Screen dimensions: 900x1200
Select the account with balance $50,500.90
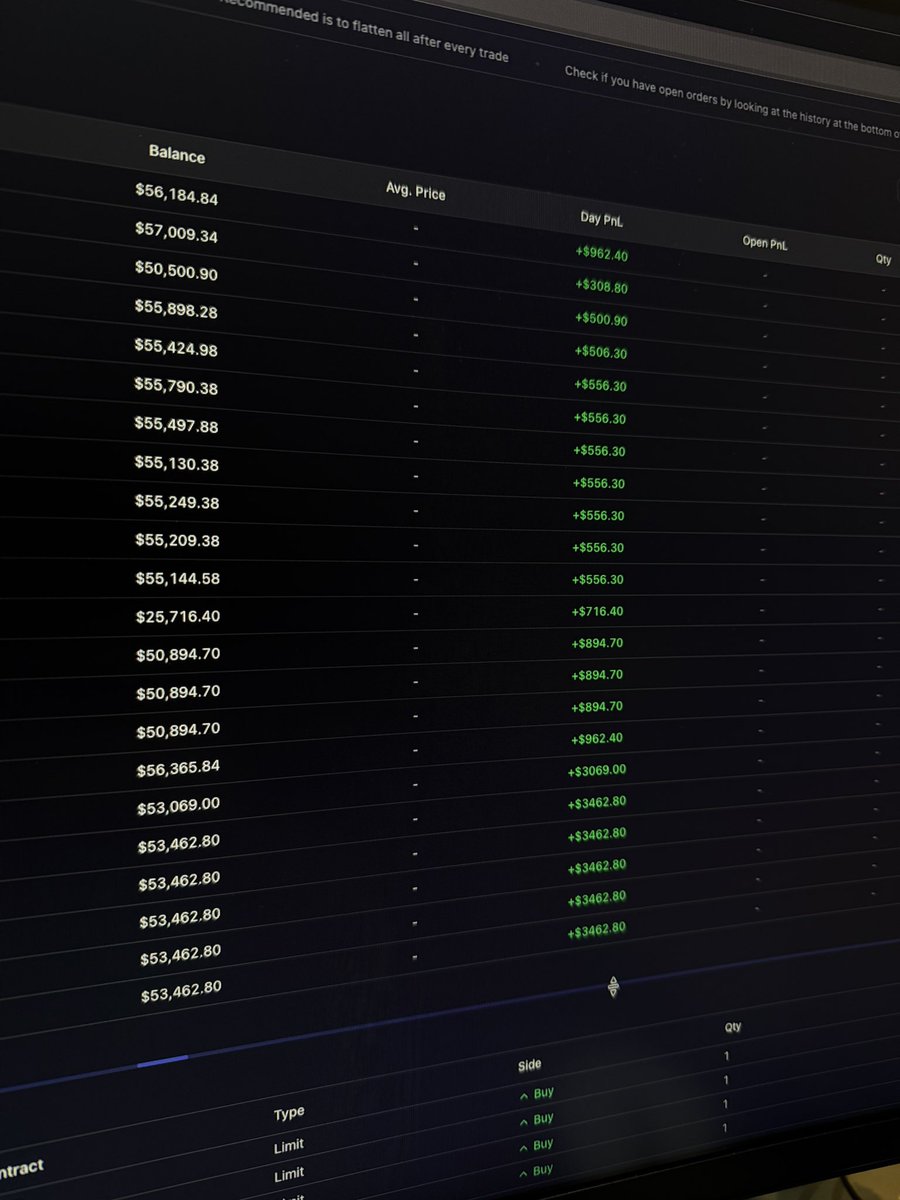tap(176, 270)
